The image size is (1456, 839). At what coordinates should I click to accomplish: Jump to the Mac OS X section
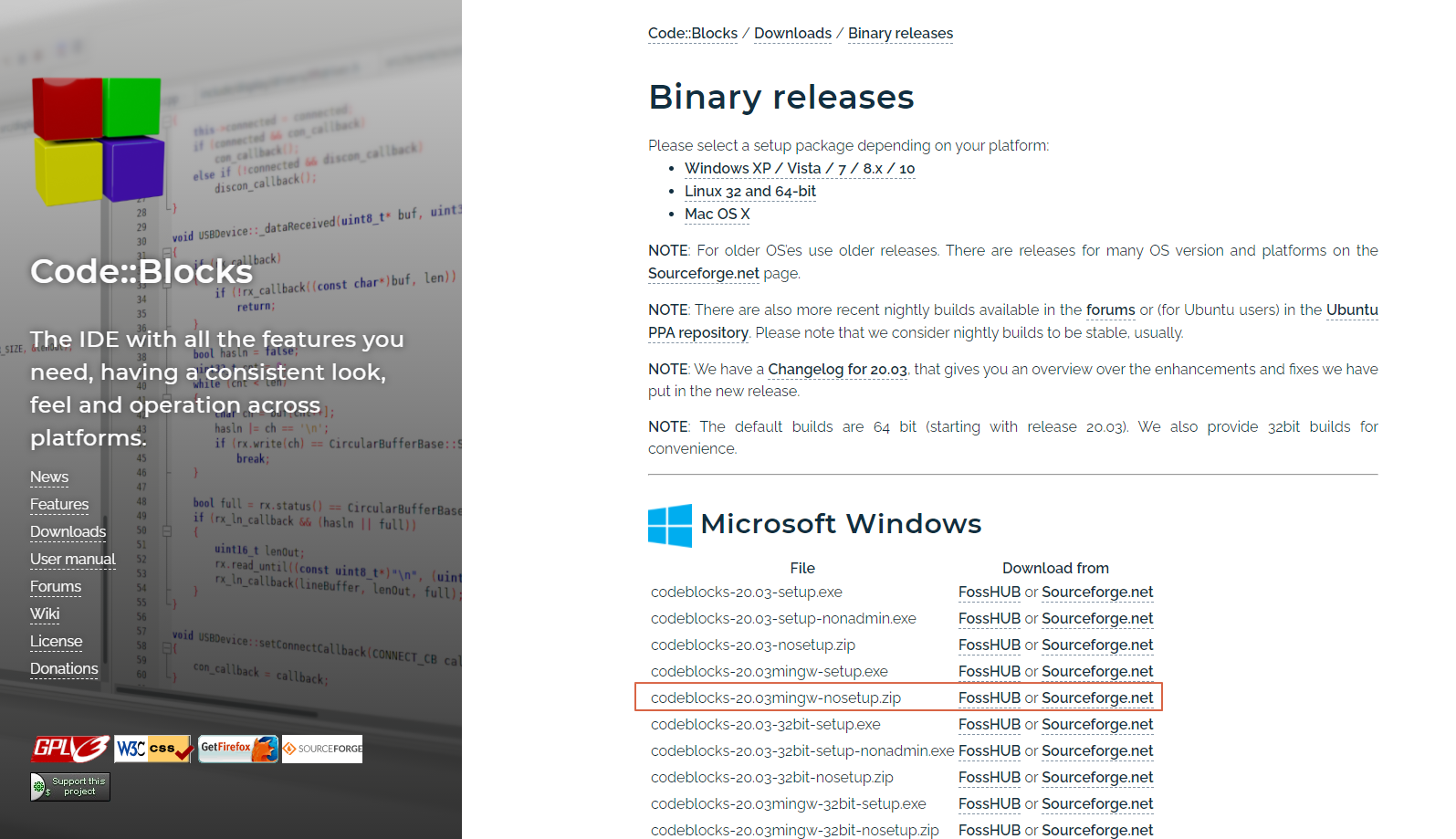coord(718,215)
